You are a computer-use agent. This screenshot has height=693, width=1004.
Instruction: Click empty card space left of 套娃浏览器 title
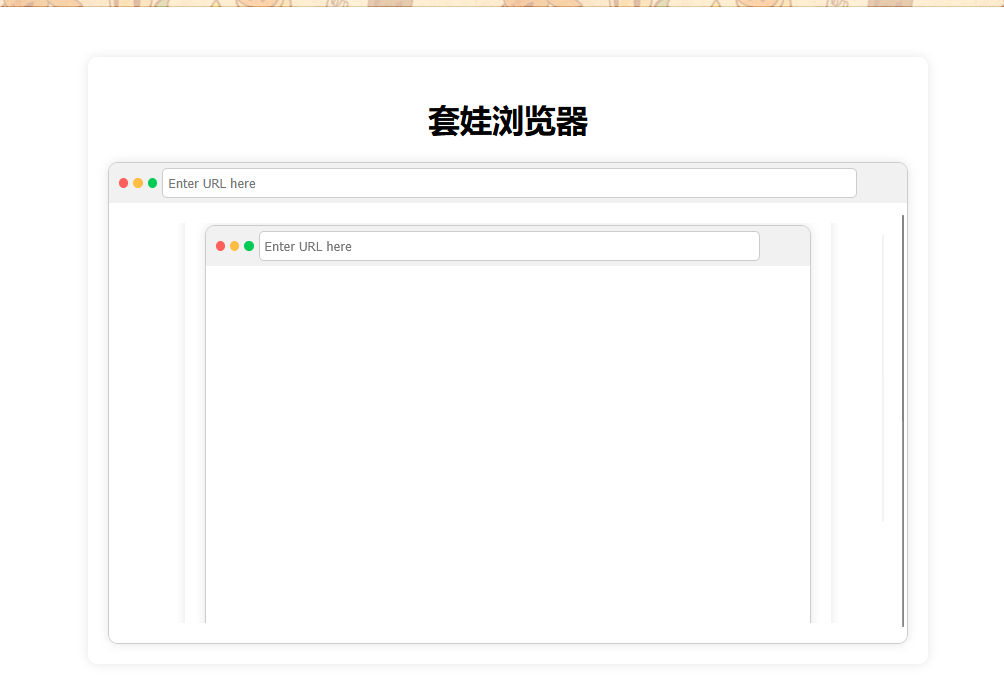coord(250,122)
